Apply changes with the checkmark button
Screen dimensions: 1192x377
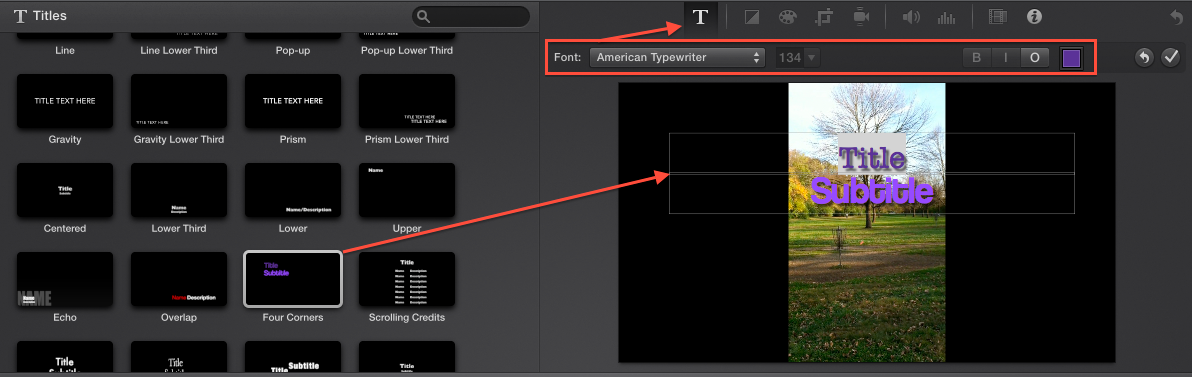click(1170, 57)
